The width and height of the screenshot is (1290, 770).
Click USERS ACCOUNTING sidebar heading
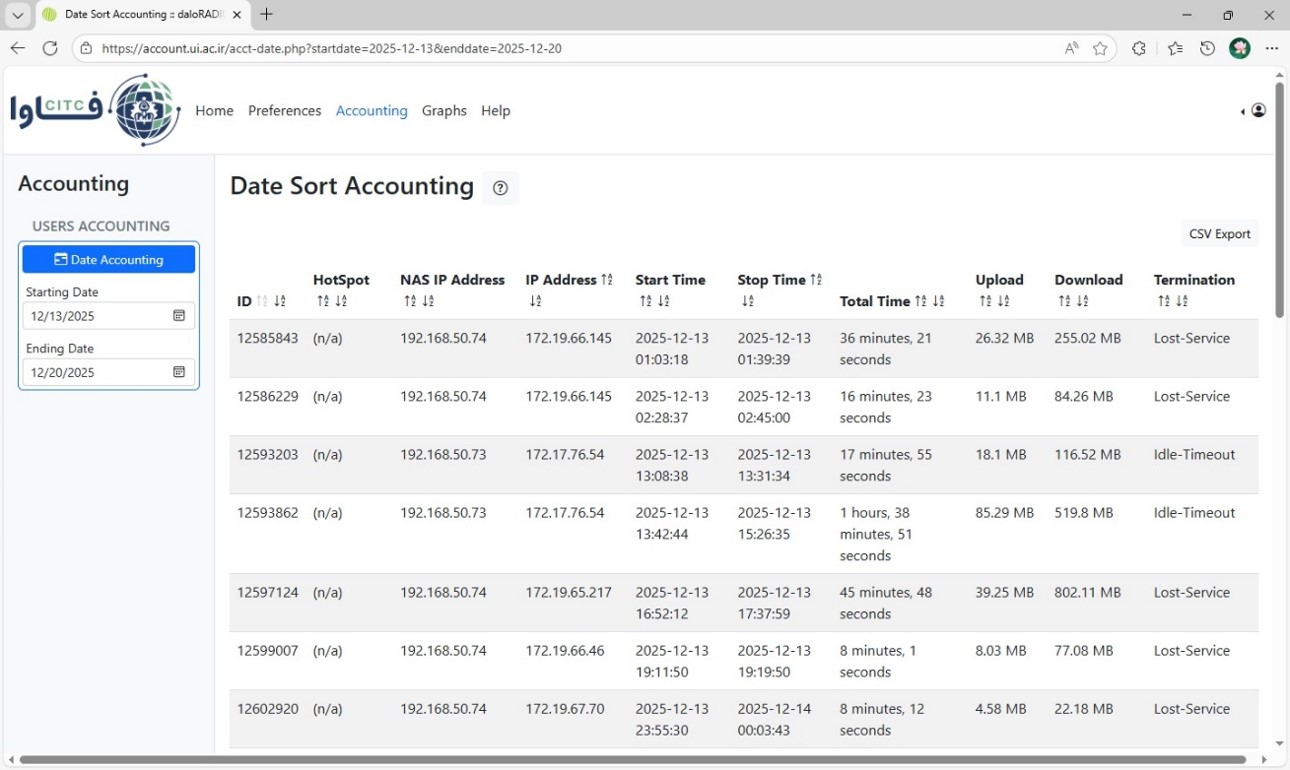[x=101, y=226]
